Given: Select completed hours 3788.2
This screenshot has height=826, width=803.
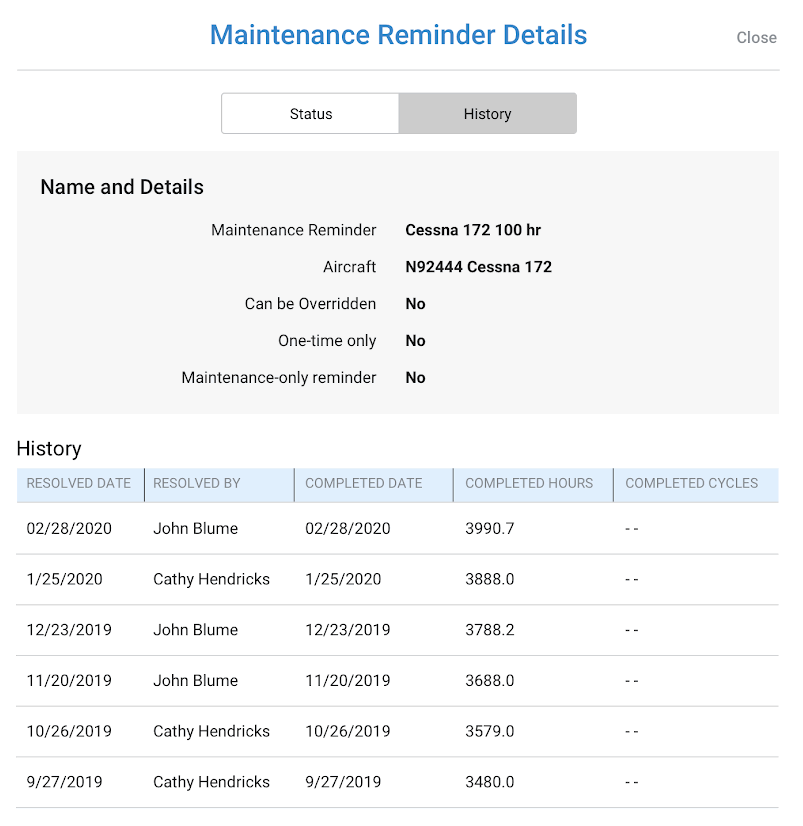Looking at the screenshot, I should click(x=489, y=630).
